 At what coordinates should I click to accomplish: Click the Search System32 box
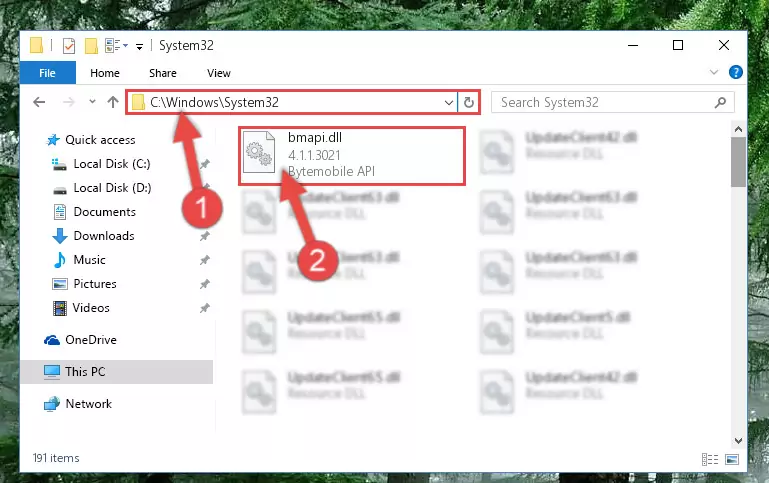coord(613,102)
